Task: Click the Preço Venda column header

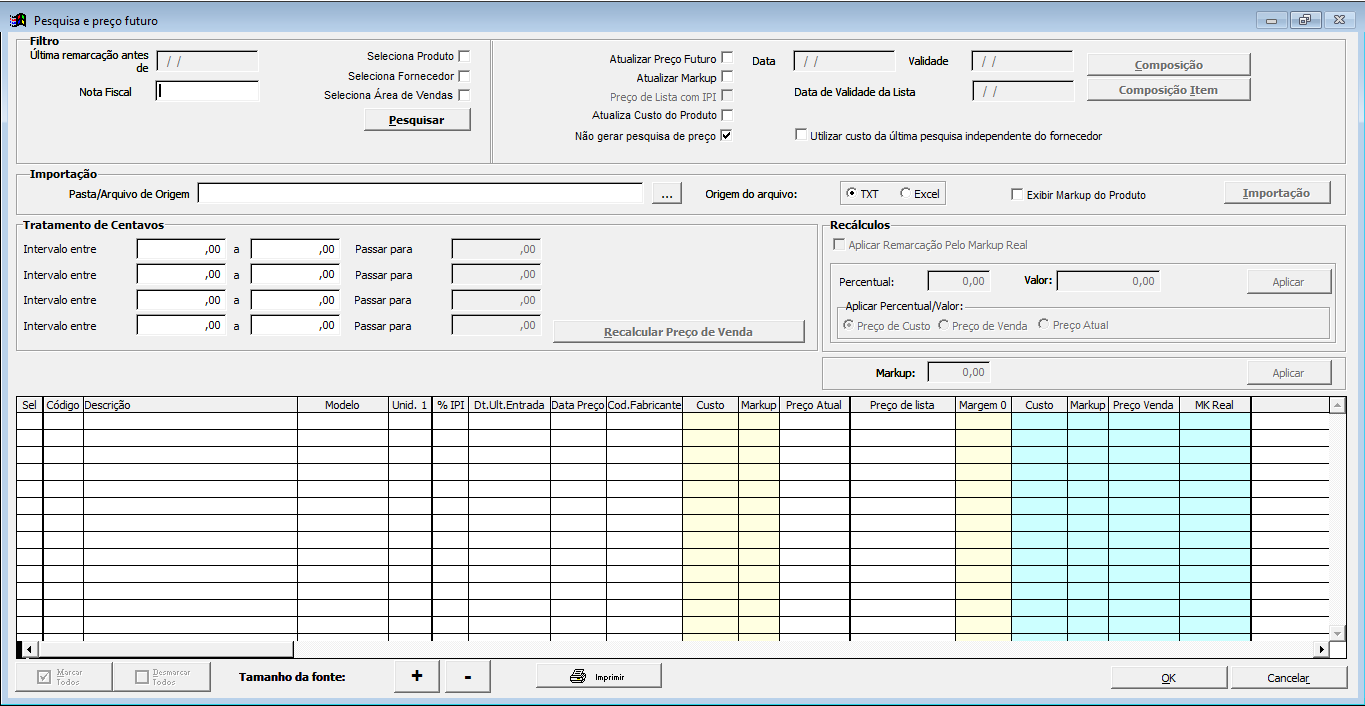Action: [1143, 405]
